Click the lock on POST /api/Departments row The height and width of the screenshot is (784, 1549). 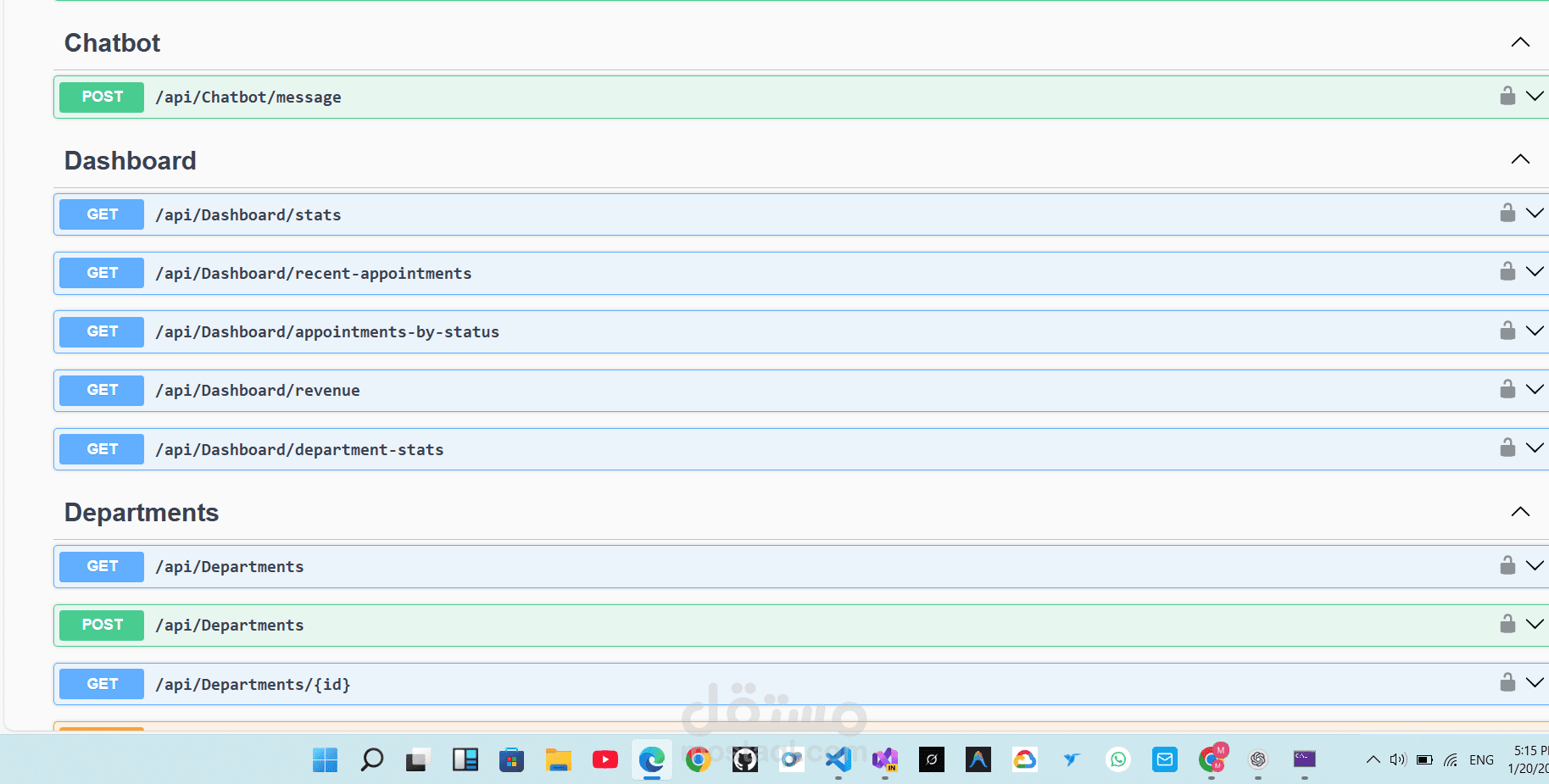pos(1507,624)
